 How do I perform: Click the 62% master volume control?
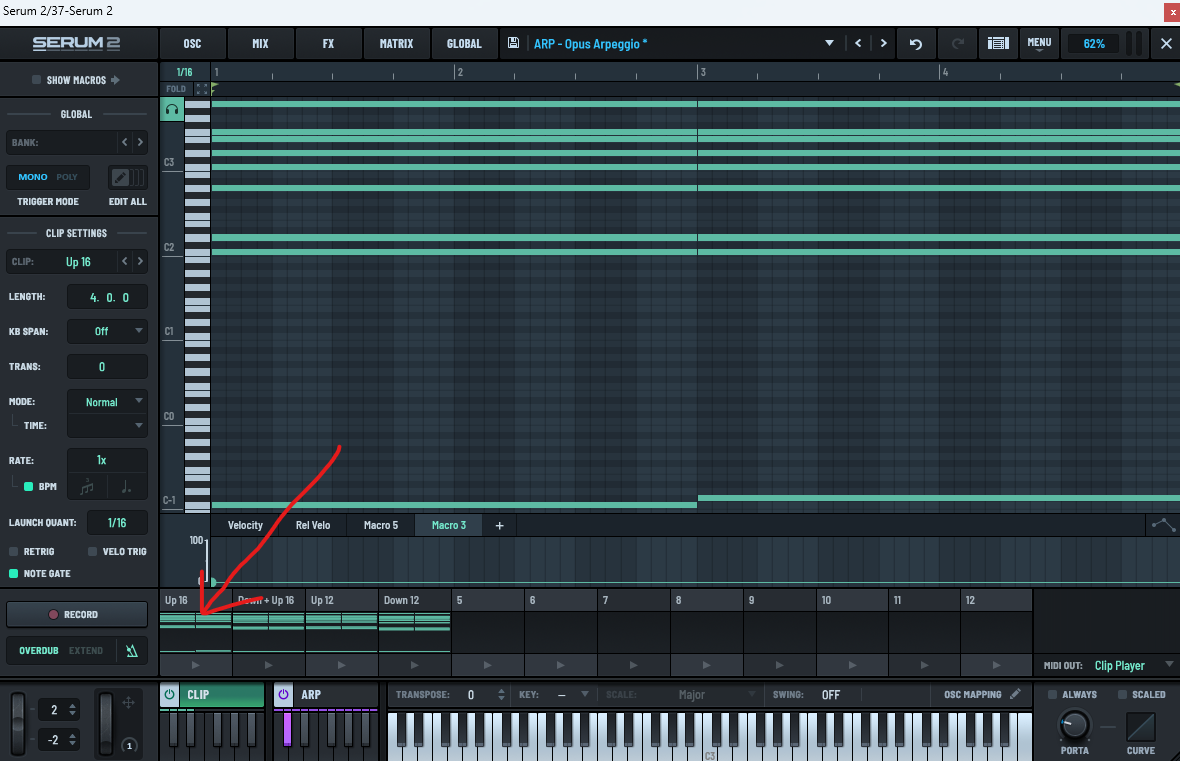(x=1094, y=44)
